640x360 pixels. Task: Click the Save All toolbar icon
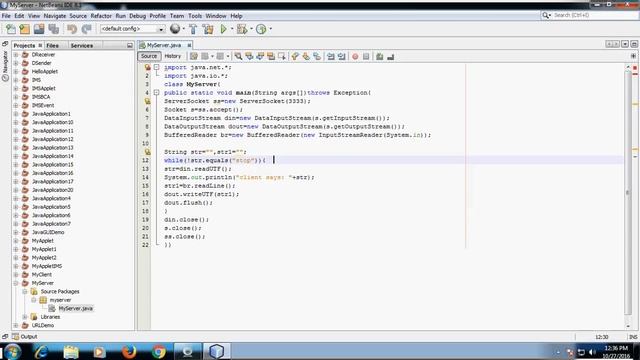tap(53, 29)
